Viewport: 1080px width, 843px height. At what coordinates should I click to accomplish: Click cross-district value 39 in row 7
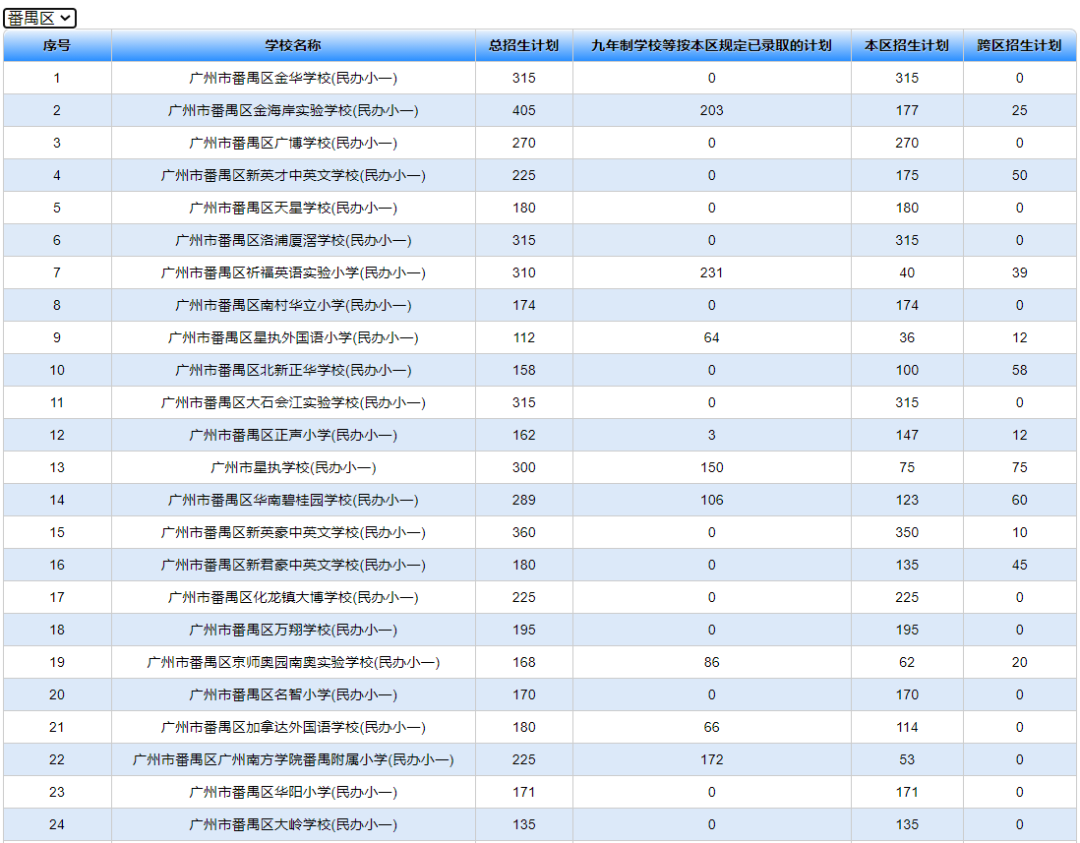pyautogui.click(x=1019, y=273)
